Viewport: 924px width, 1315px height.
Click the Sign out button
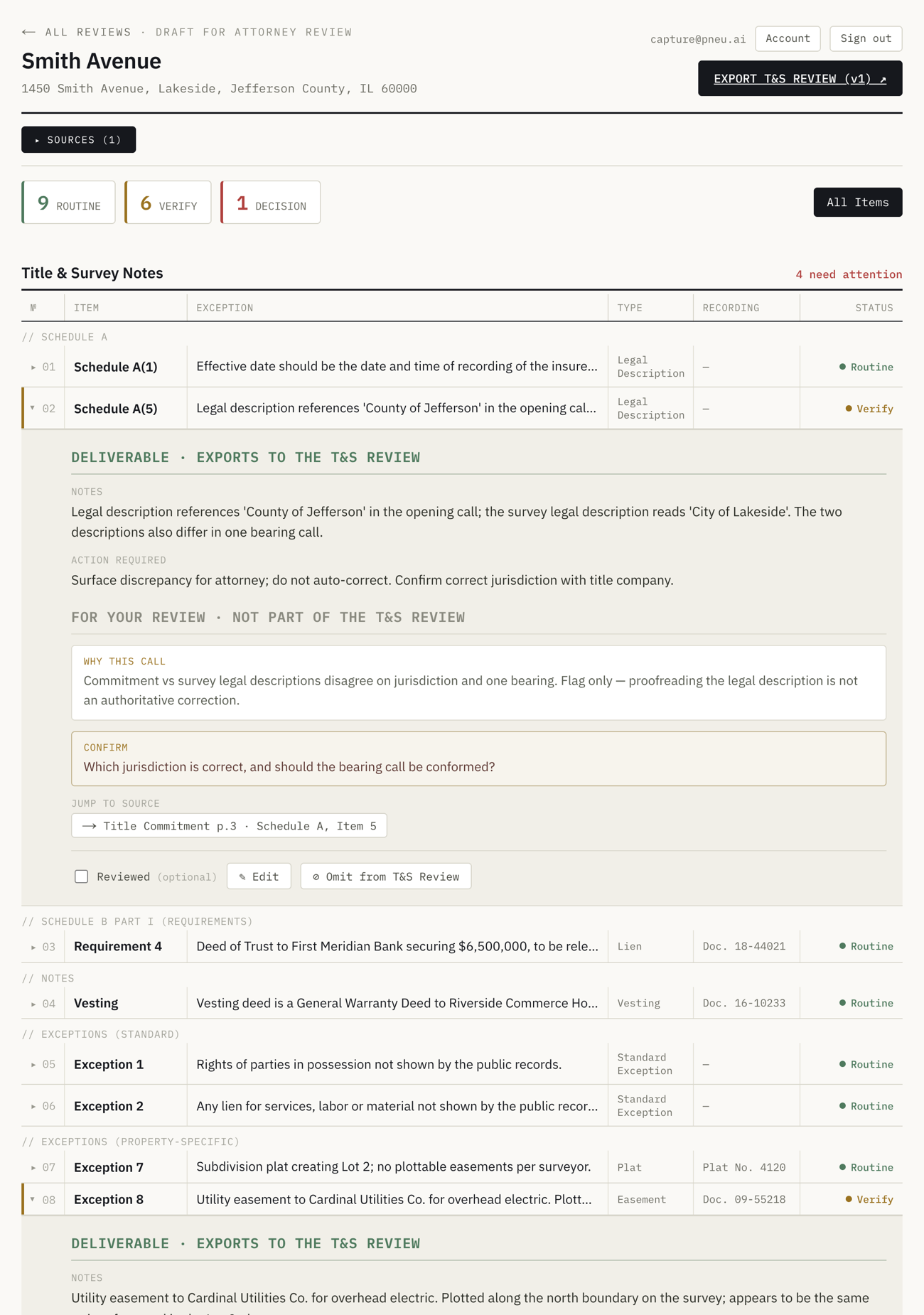tap(866, 38)
